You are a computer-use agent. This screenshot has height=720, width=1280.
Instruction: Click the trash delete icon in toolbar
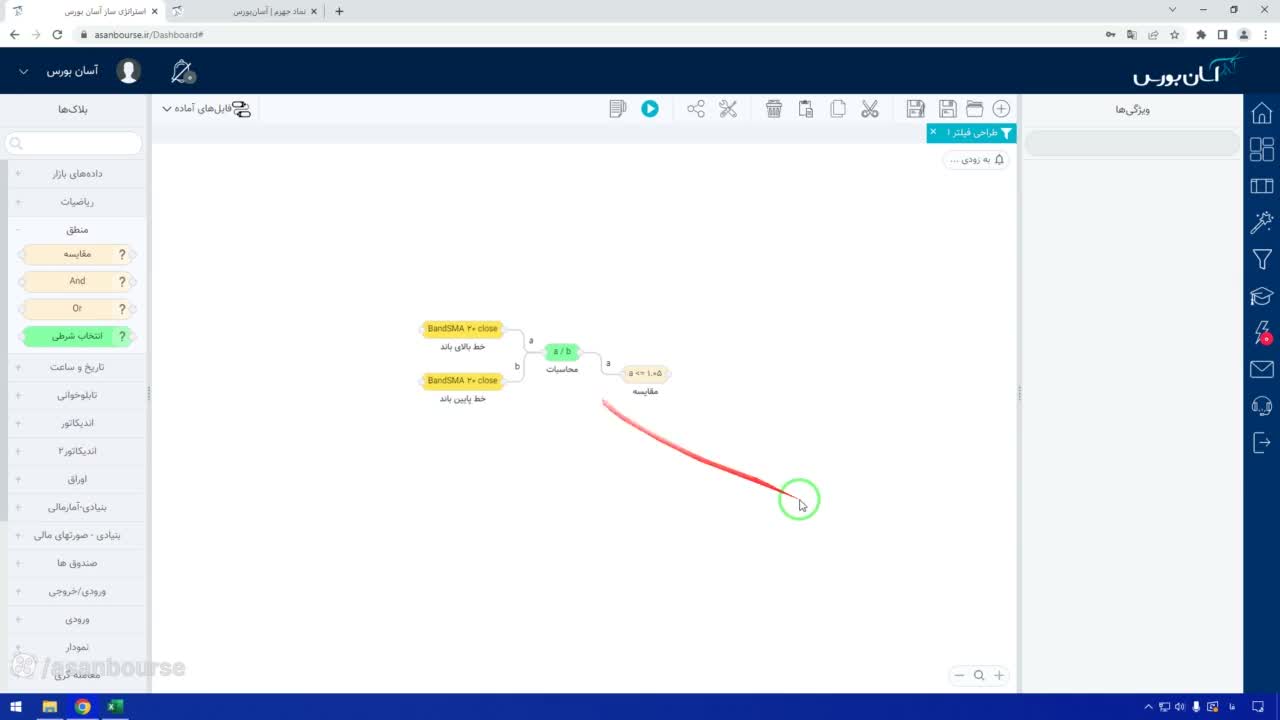tap(774, 109)
